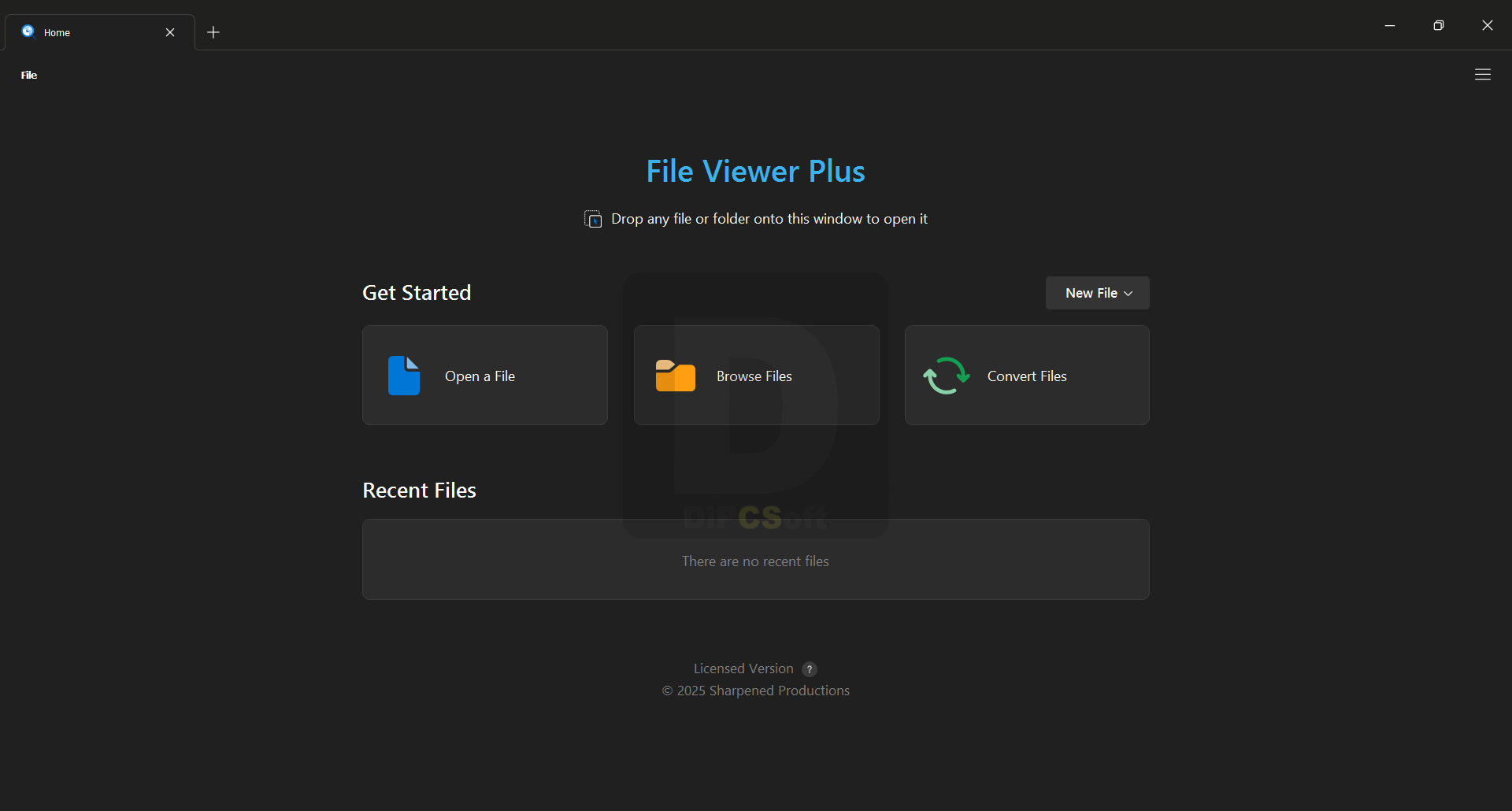
Task: Restore down the application window
Action: point(1439,25)
